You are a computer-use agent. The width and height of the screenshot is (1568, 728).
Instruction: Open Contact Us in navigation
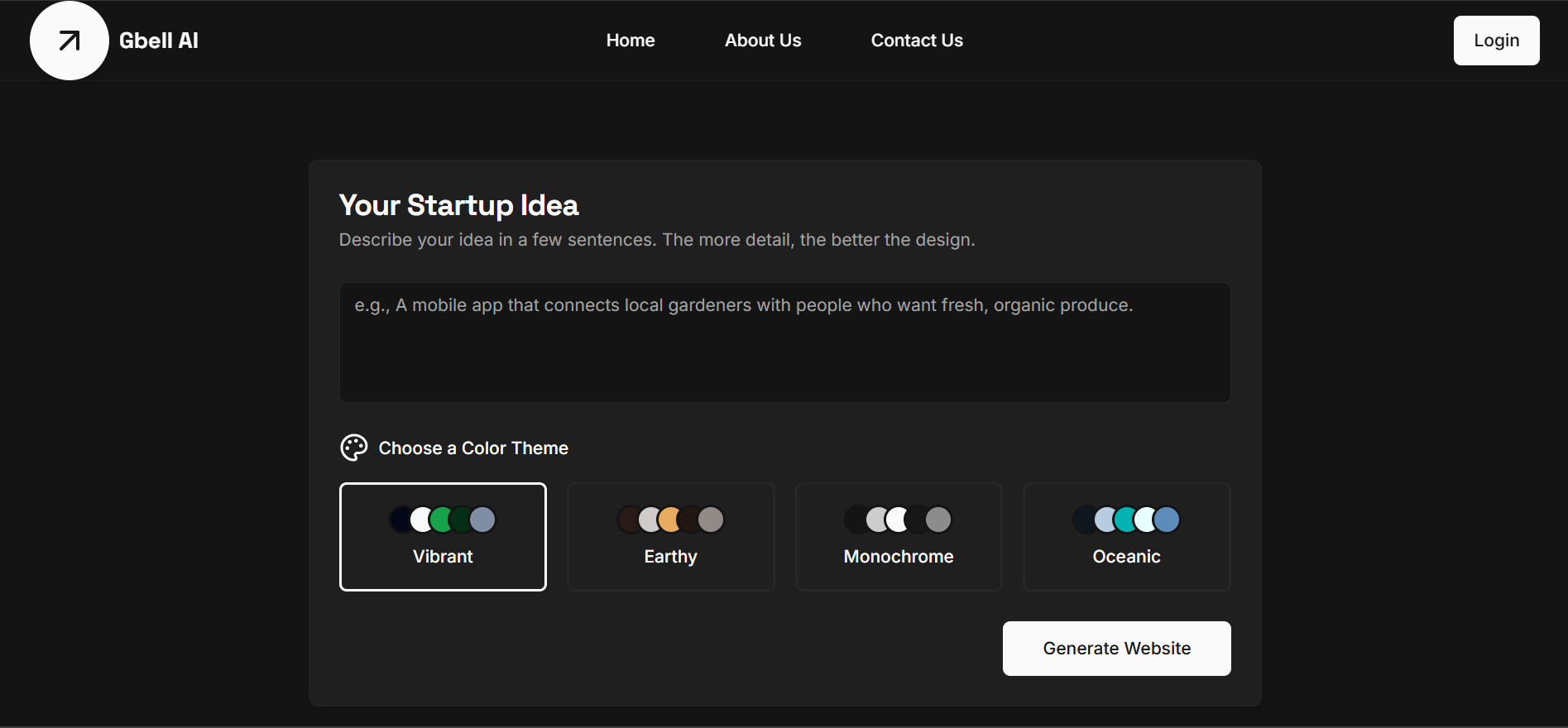point(916,41)
